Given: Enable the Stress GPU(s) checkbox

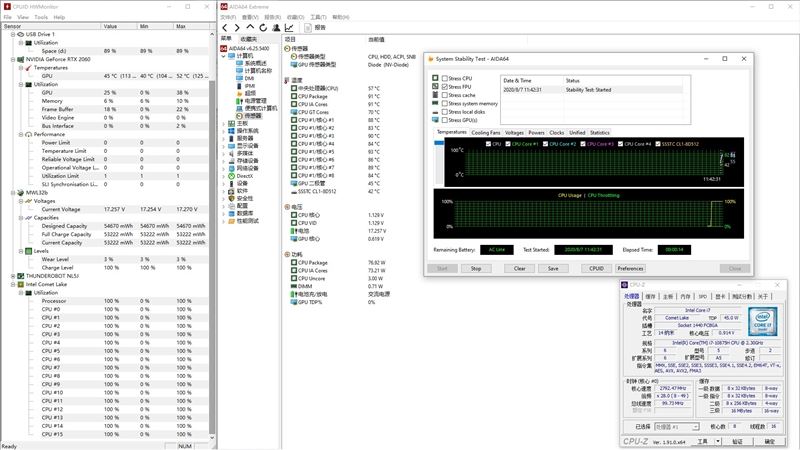Looking at the screenshot, I should pyautogui.click(x=444, y=120).
